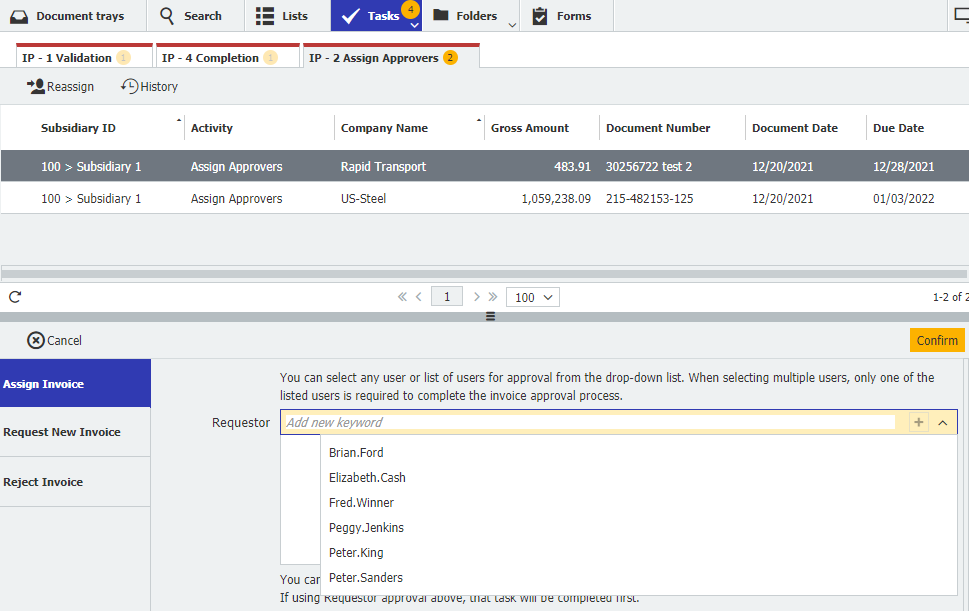Refresh the task list
Image resolution: width=969 pixels, height=611 pixels.
point(14,296)
